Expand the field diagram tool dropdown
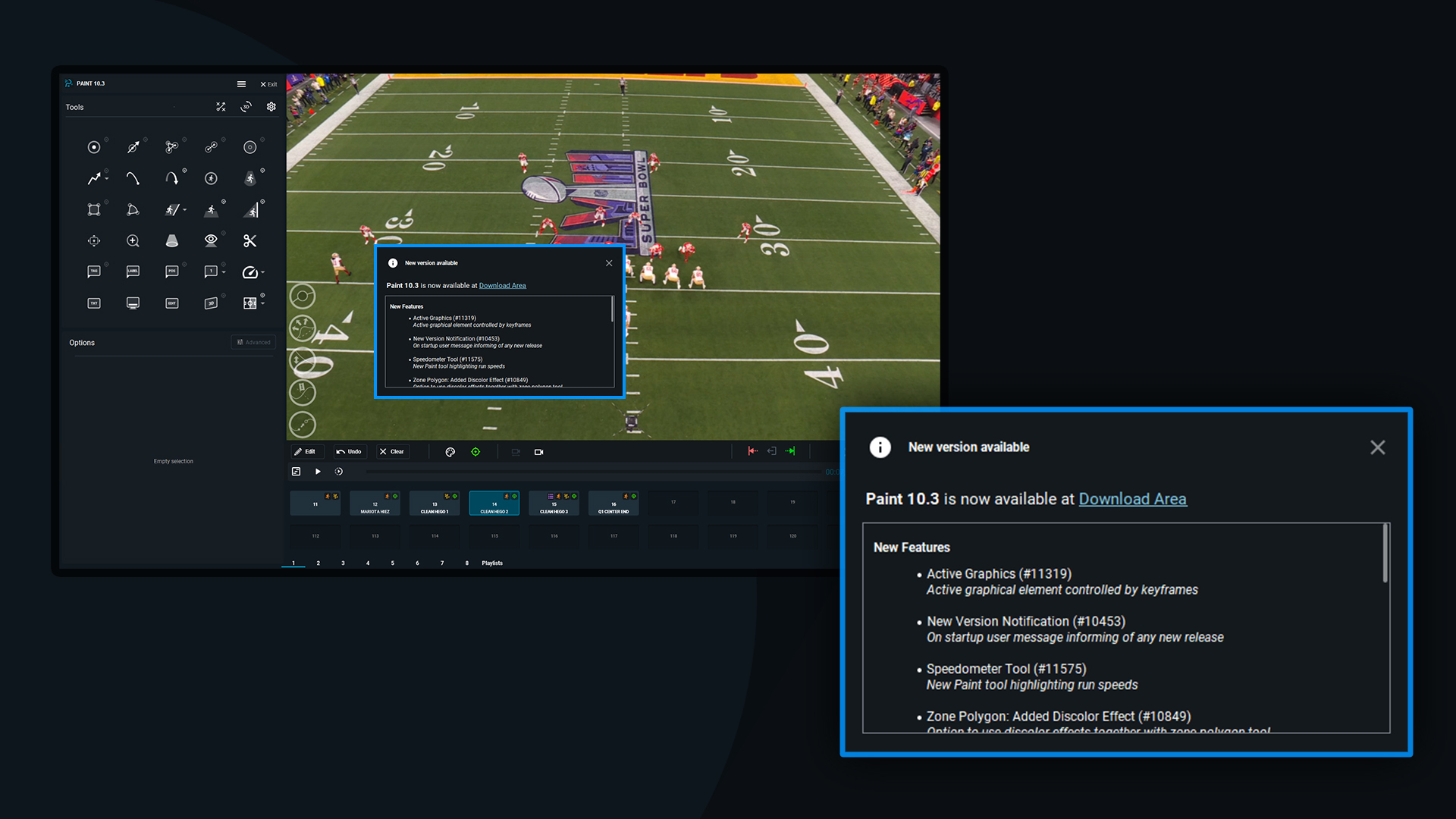Image resolution: width=1456 pixels, height=819 pixels. pos(263,303)
